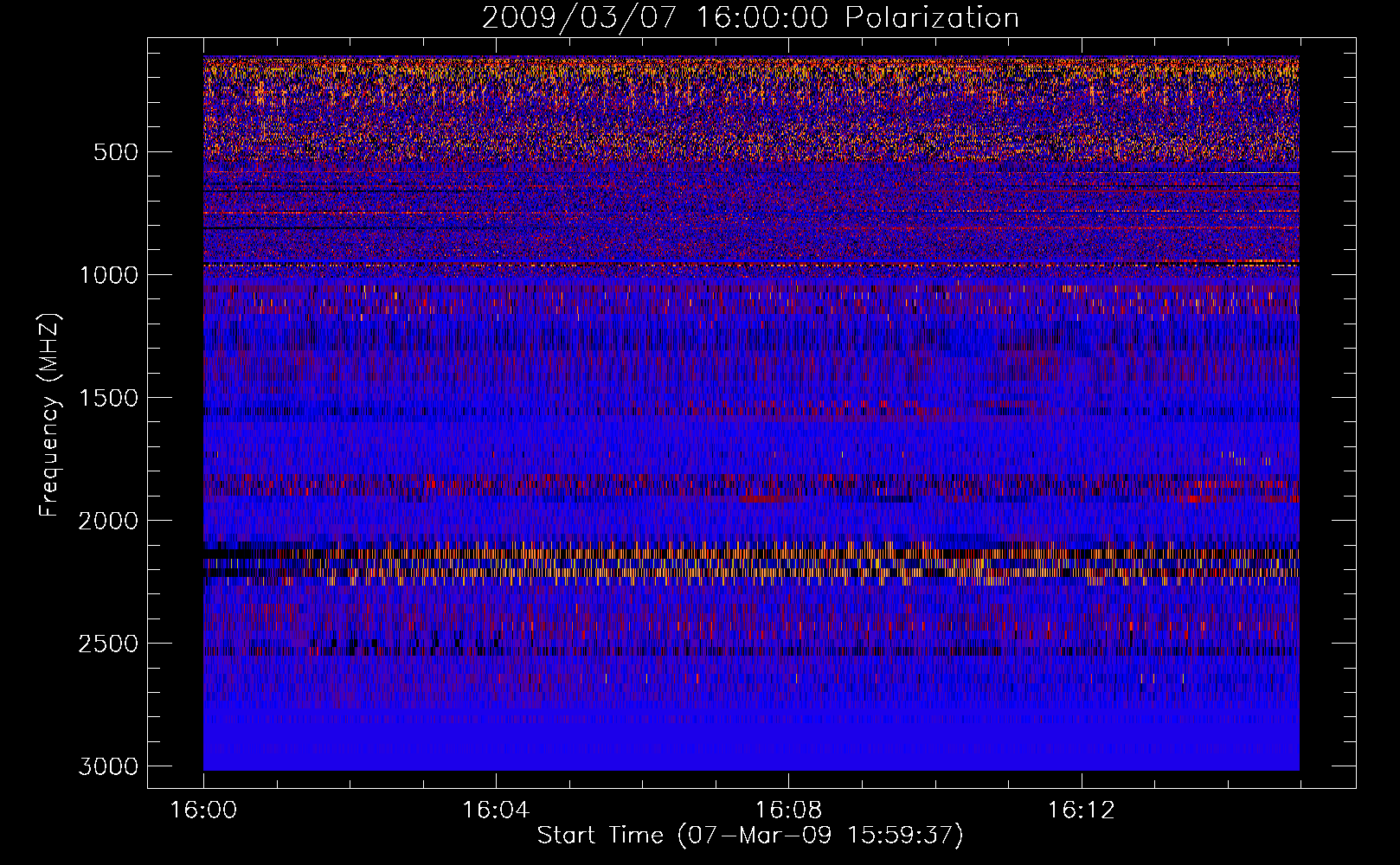Click the plot title '2009/03/07 16:00:00 Polarization'
Viewport: 1400px width, 865px height.
click(x=750, y=18)
